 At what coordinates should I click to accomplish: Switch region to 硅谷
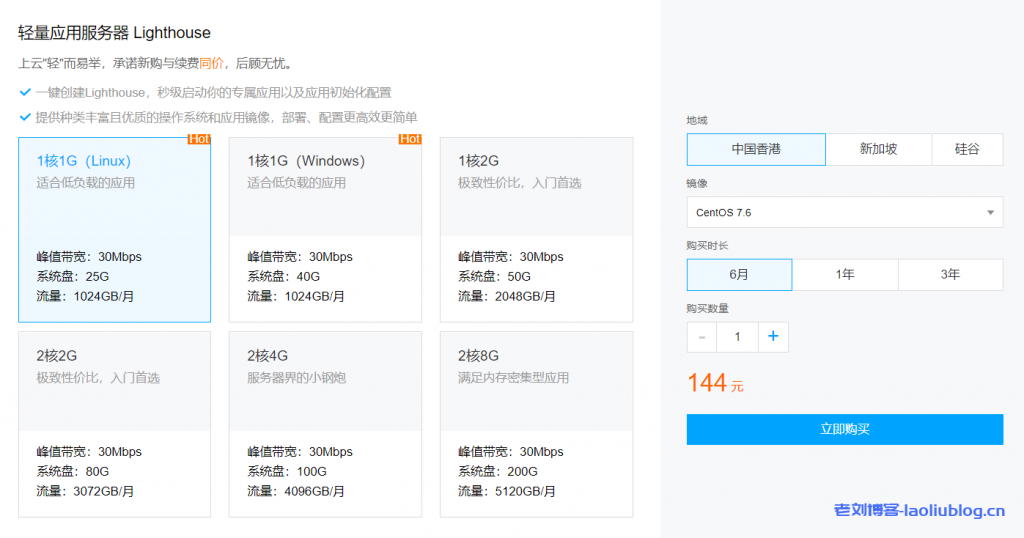click(x=966, y=149)
